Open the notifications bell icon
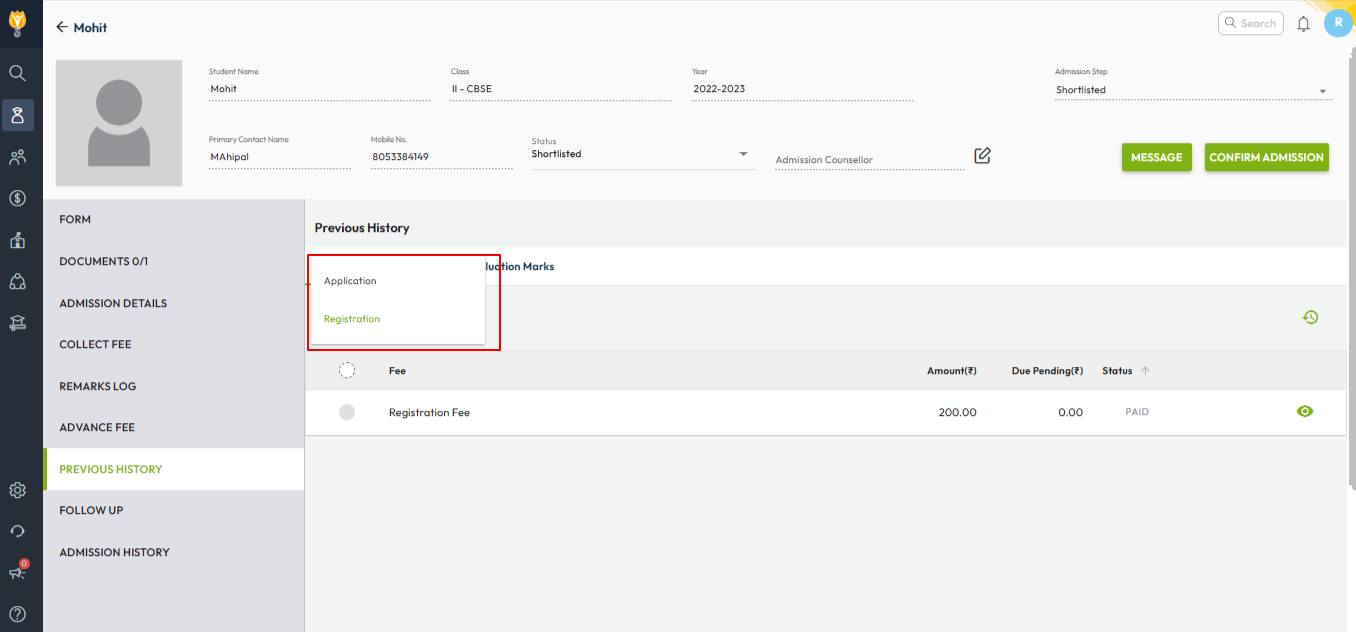Screen dimensions: 1356x632 point(1303,24)
